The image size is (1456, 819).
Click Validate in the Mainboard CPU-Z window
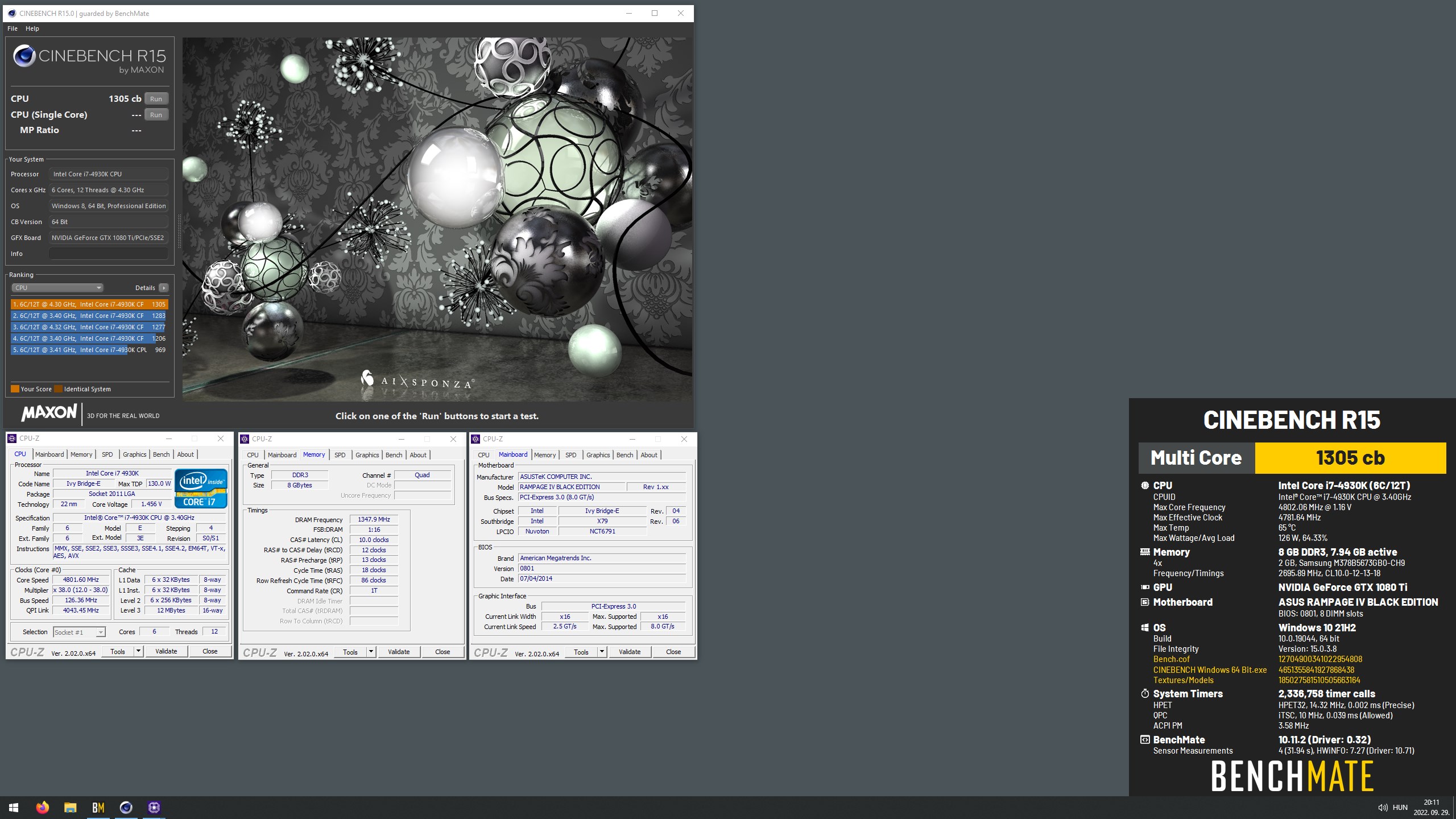point(630,652)
